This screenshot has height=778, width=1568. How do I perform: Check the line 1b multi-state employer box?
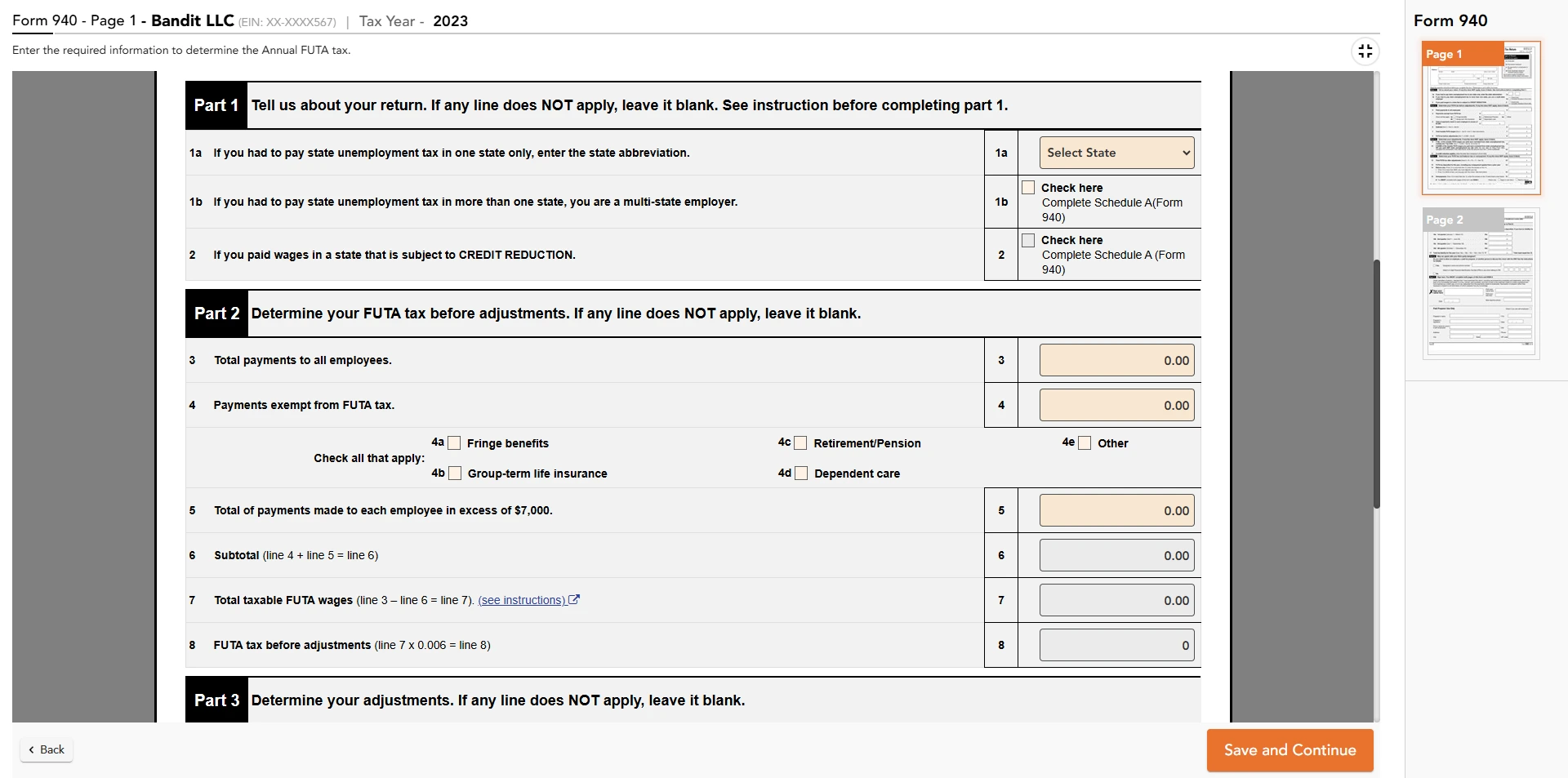(1028, 188)
